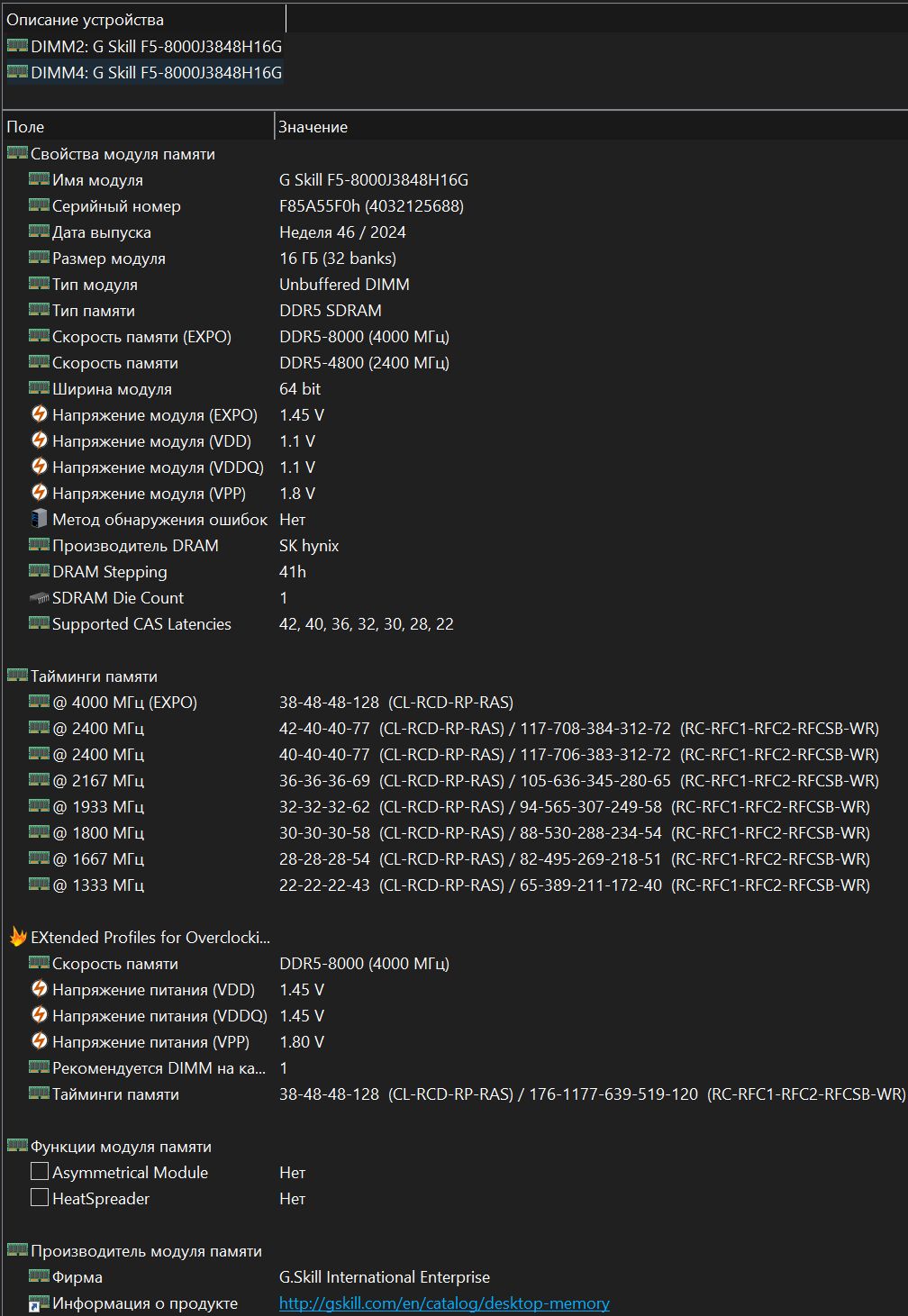Select the @ 1800 МГц timing row
The image size is (908, 1316).
[x=454, y=833]
